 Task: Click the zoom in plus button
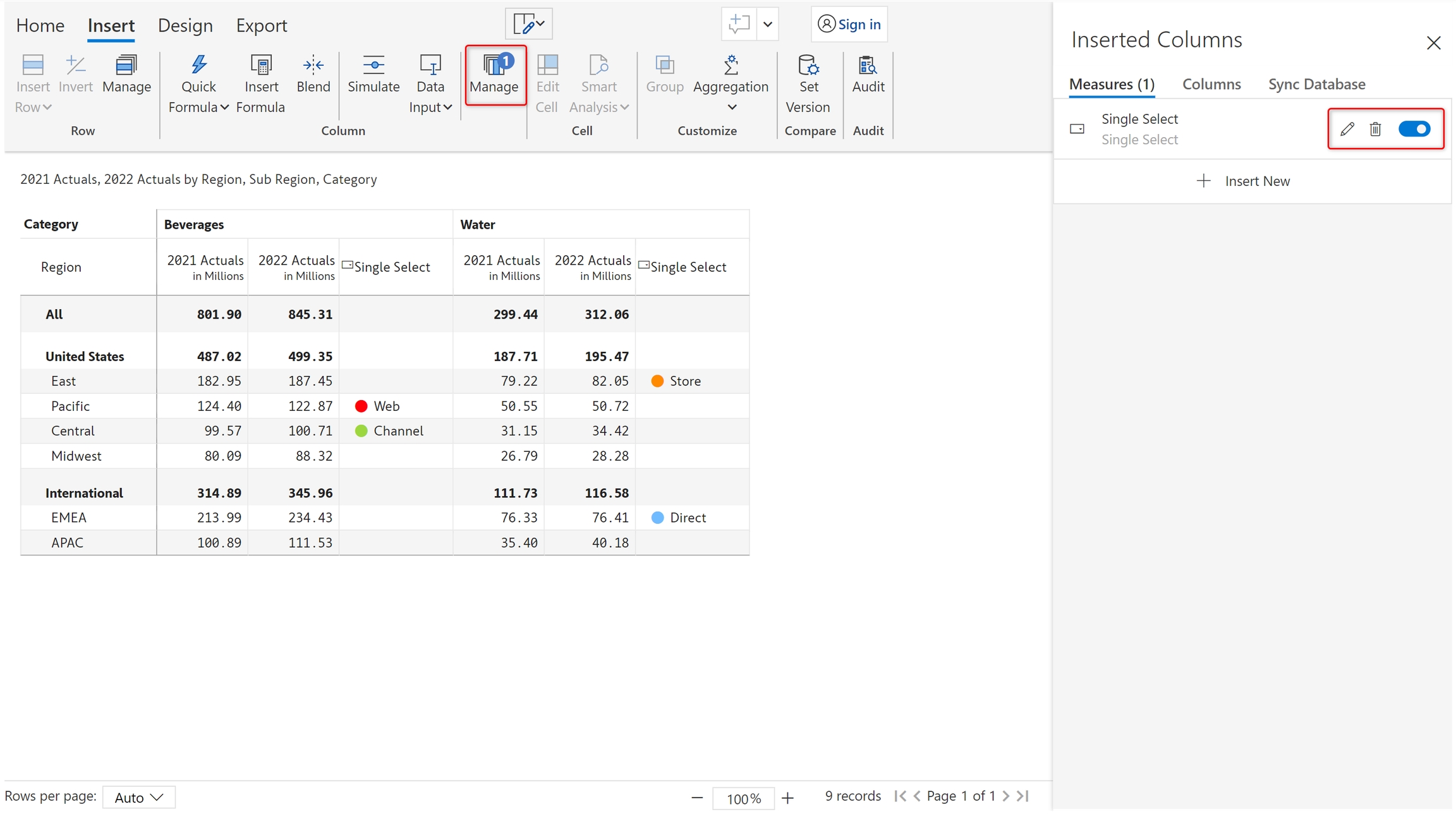tap(787, 798)
